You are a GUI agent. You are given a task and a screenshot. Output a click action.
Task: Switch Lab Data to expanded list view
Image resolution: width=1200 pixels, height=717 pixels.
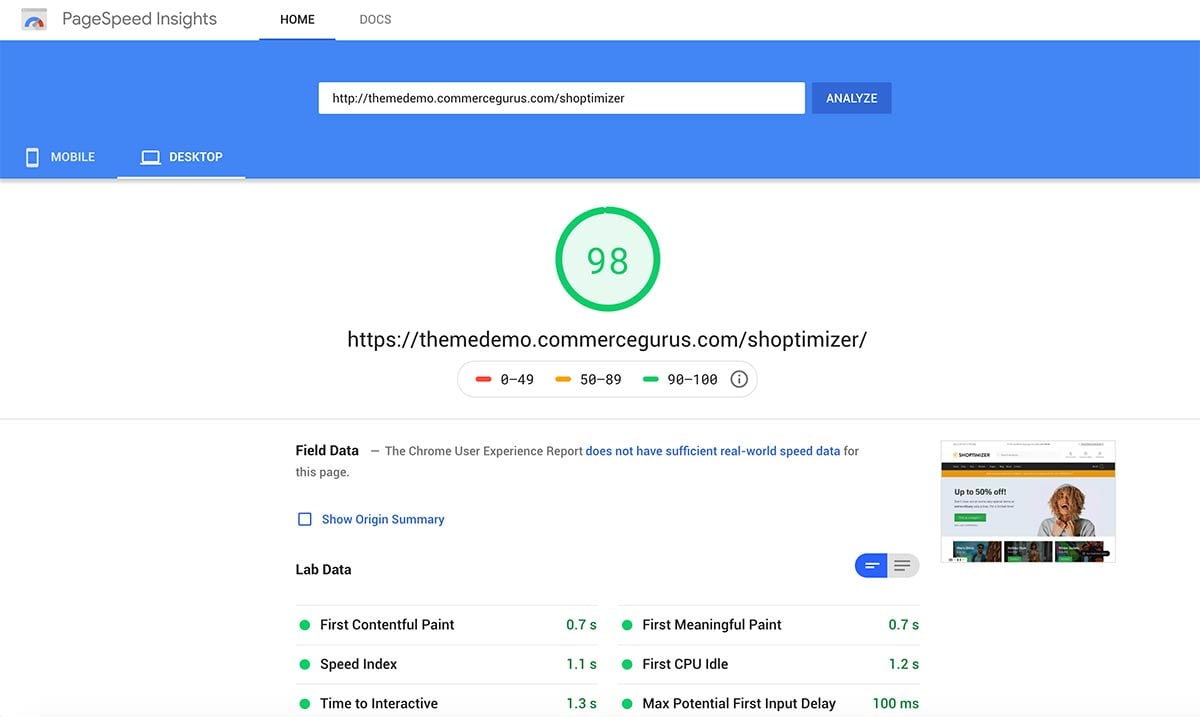coord(903,566)
